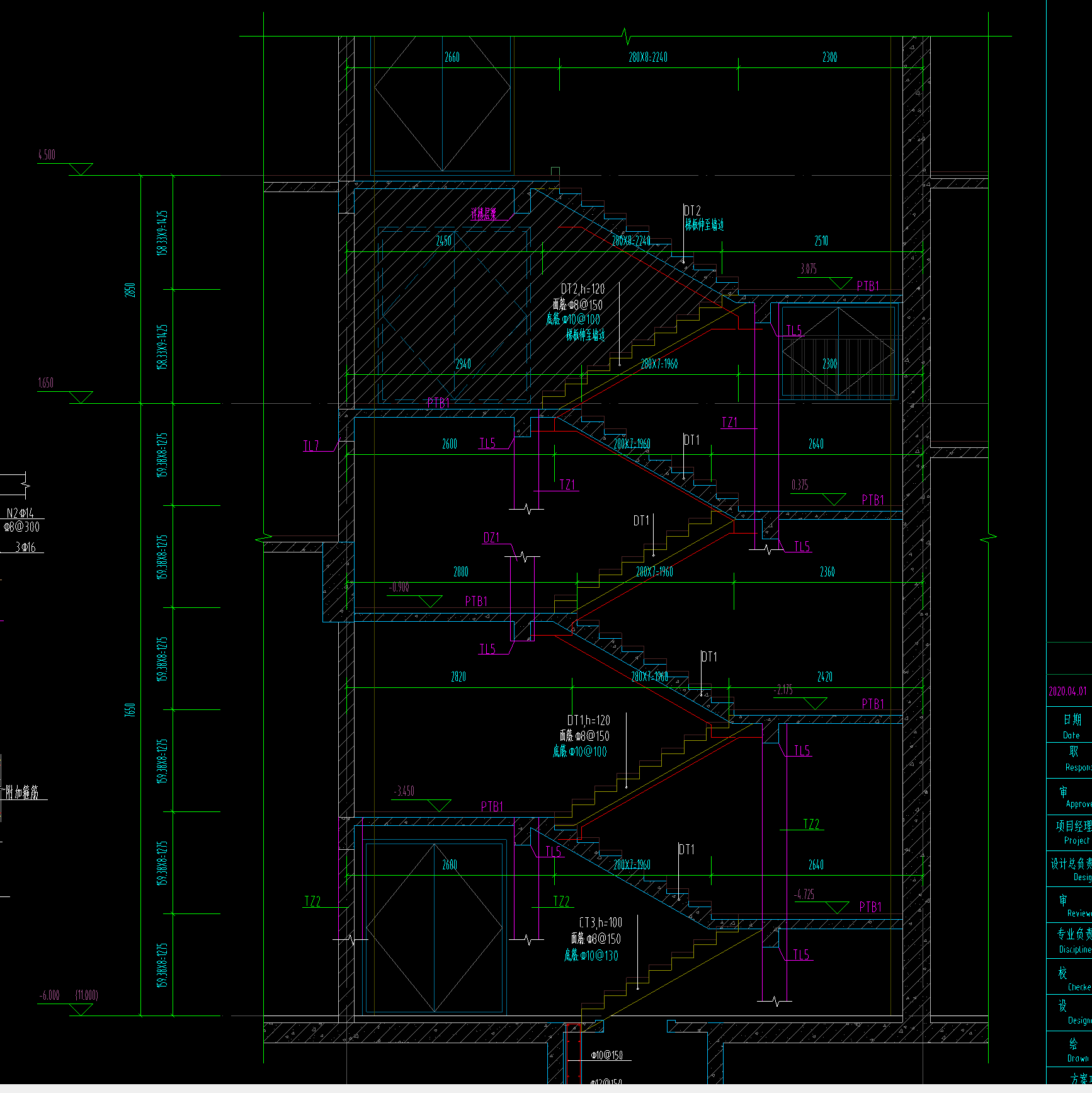
Task: Select the DT1,h=120 slab note
Action: 589,720
